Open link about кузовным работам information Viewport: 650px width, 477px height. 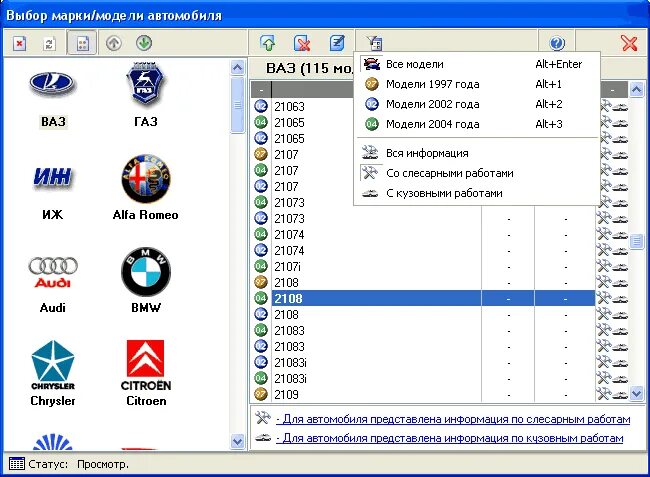coord(450,438)
